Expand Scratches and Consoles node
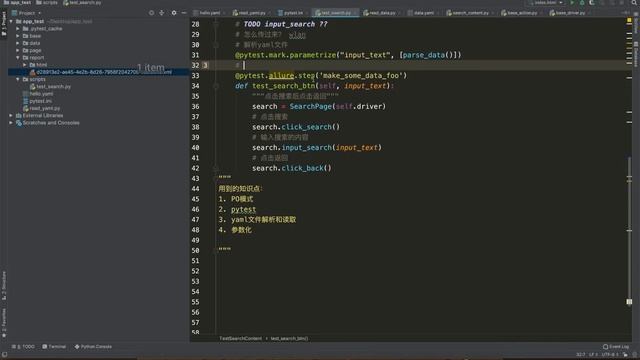 click(x=11, y=123)
